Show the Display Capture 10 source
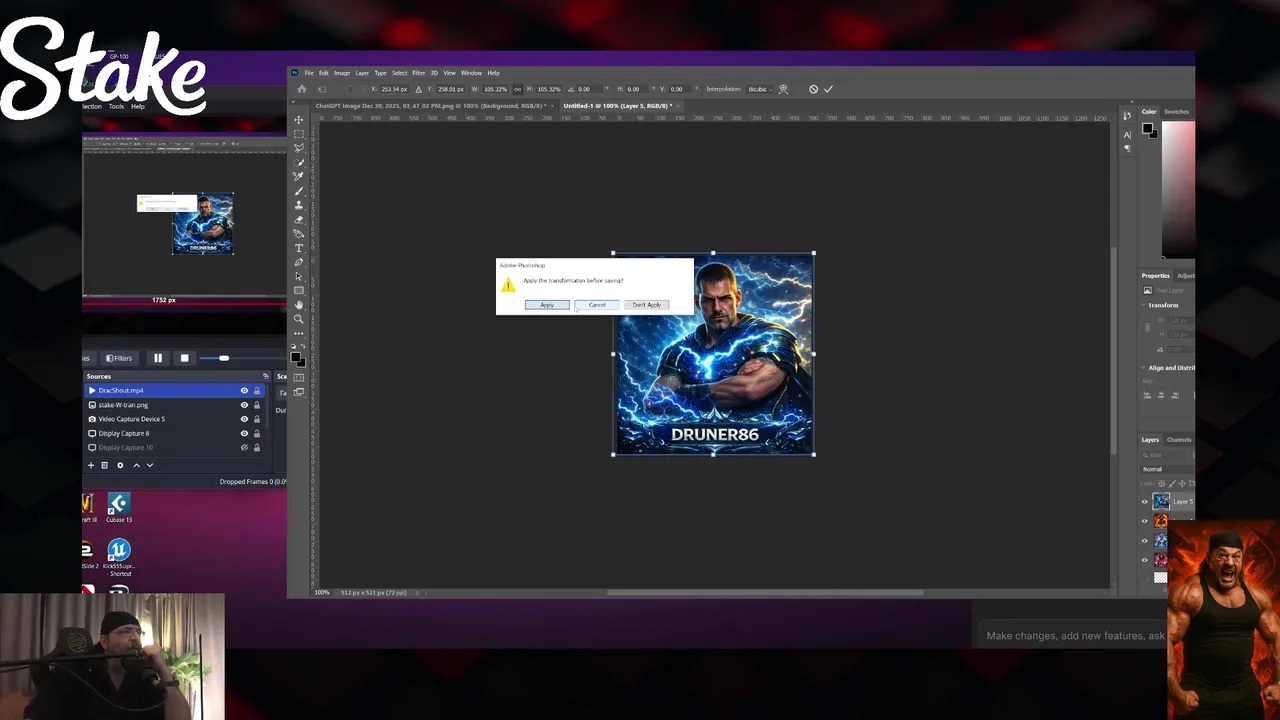1280x720 pixels. click(x=244, y=448)
